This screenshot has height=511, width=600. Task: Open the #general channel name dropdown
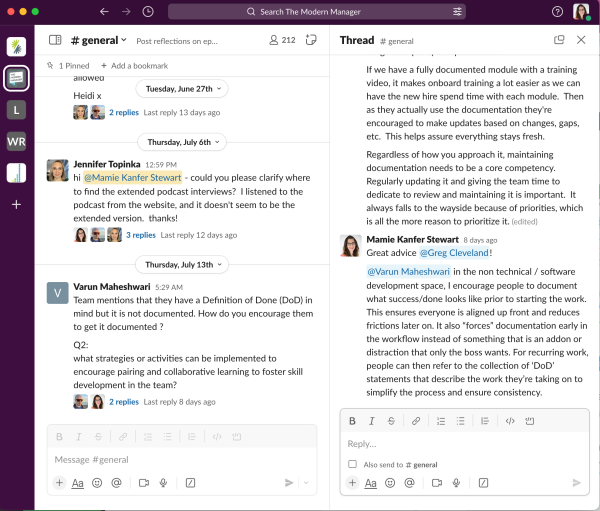[x=99, y=40]
